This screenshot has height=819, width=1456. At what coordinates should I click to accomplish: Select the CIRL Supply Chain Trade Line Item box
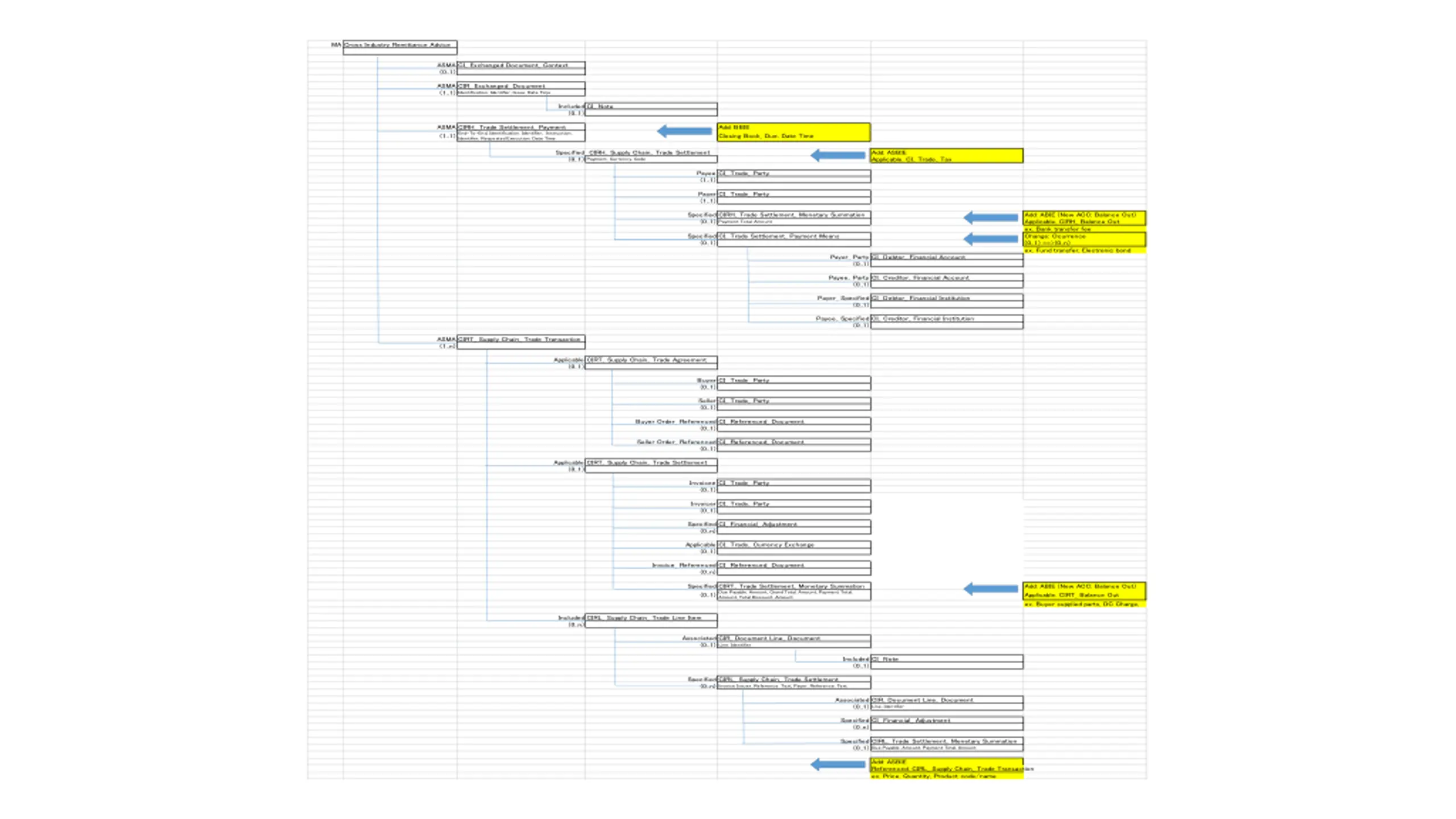(x=651, y=620)
